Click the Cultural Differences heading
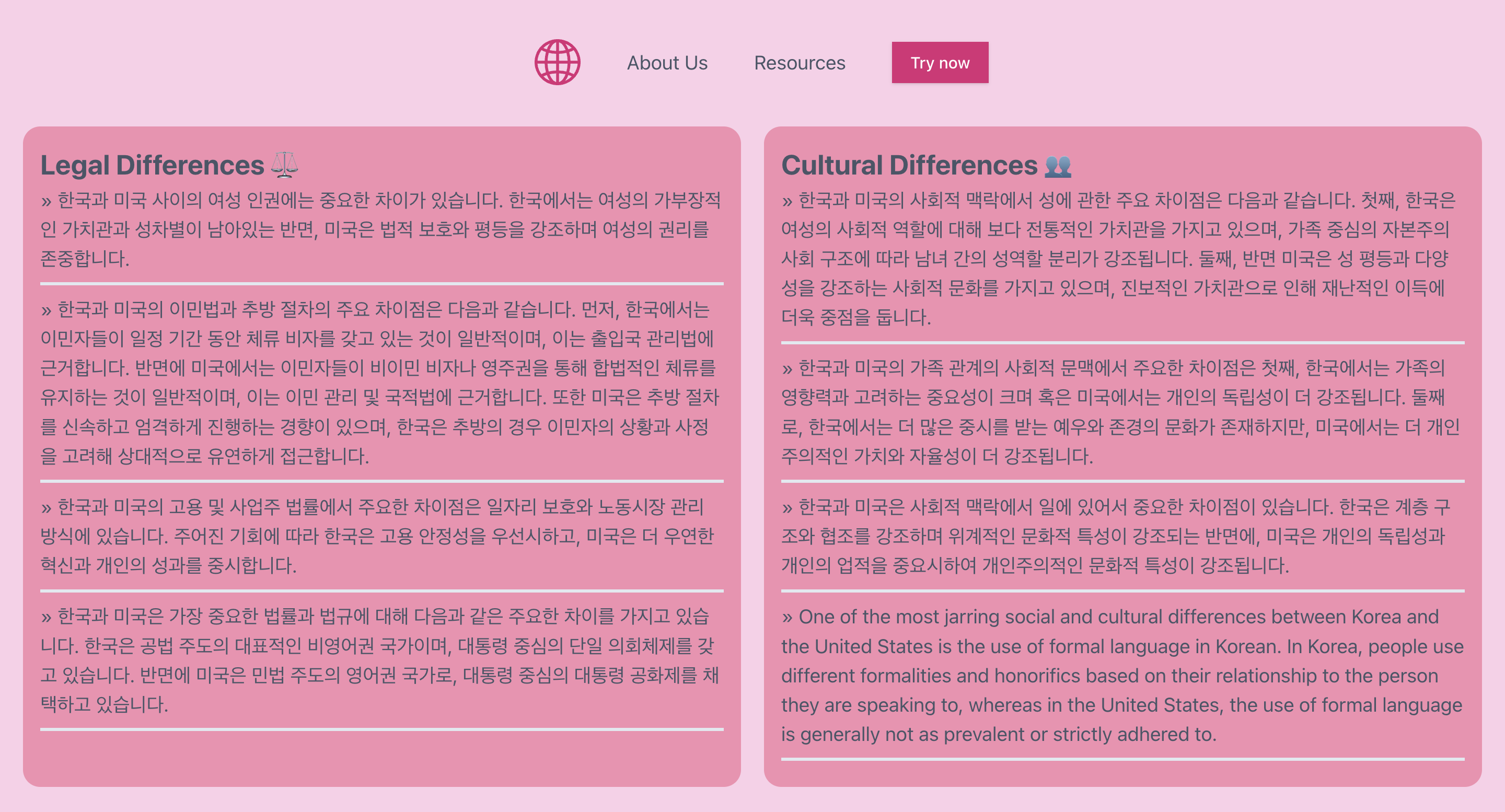This screenshot has height=812, width=1505. 909,165
